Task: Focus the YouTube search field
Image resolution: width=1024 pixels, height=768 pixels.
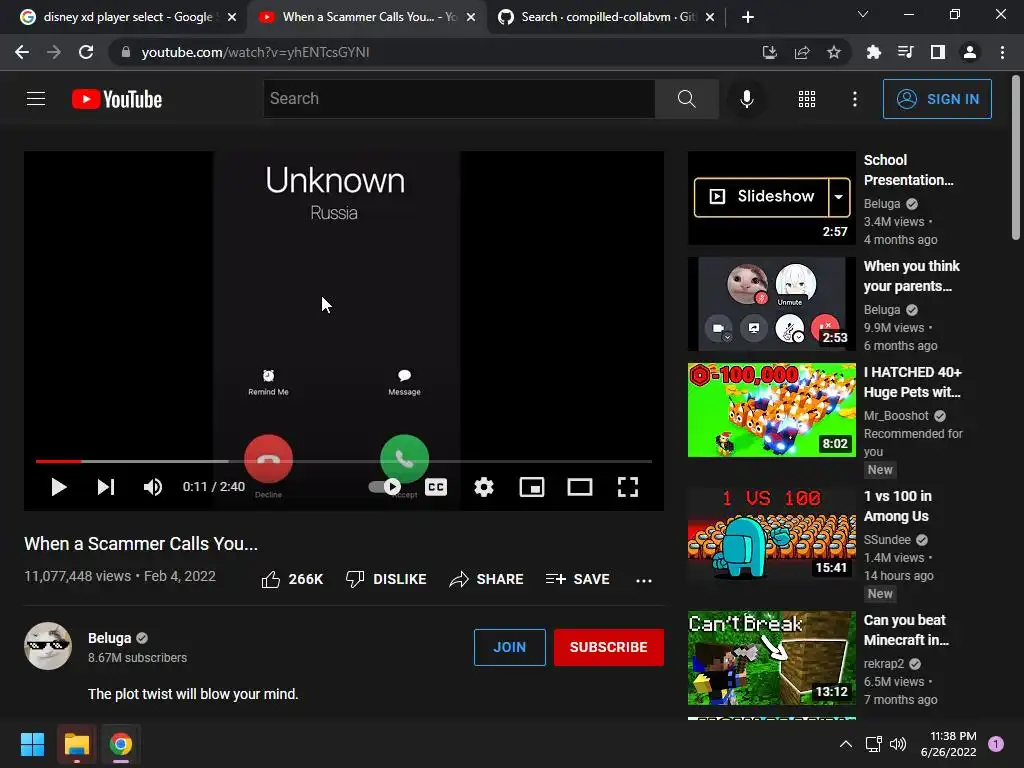Action: tap(459, 99)
